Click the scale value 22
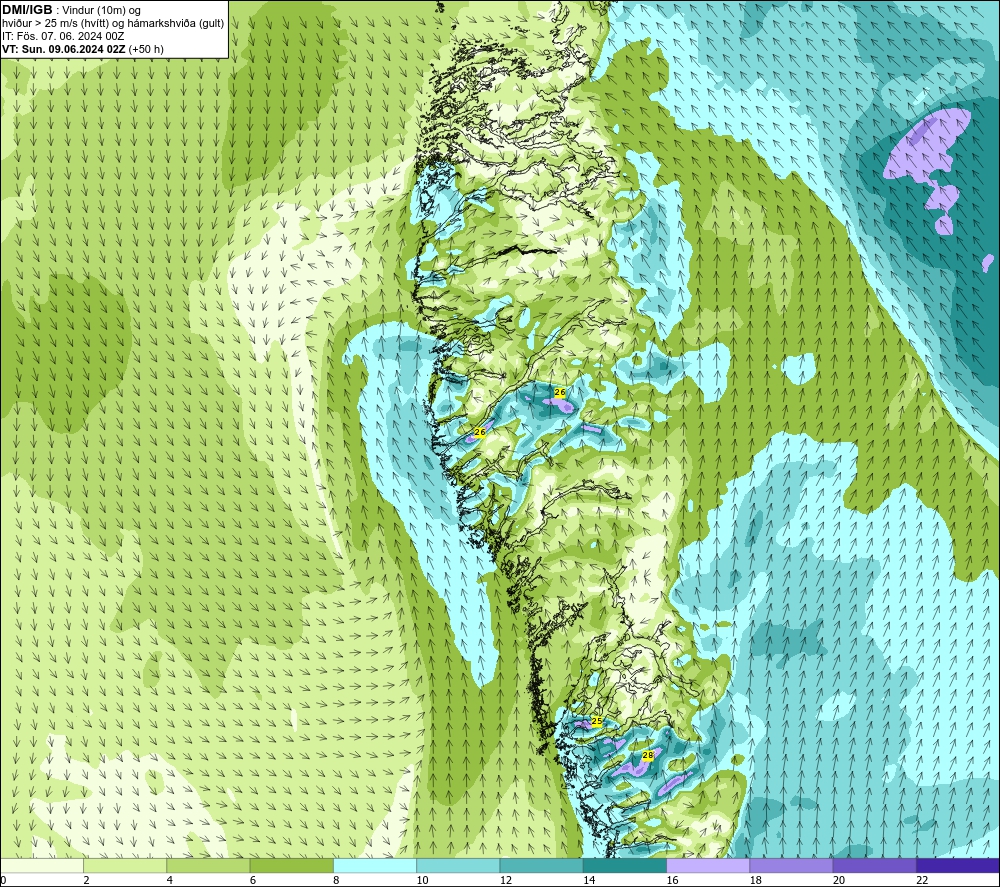Viewport: 1000px width, 887px height. pos(922,880)
